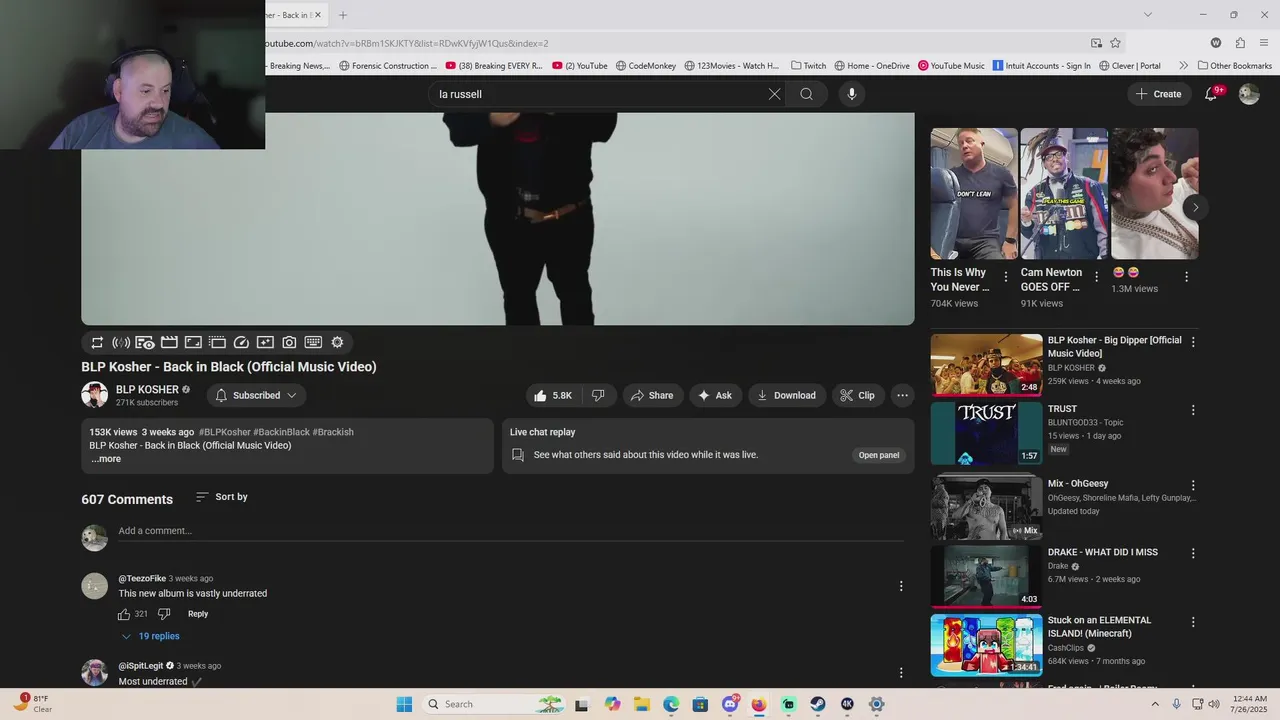1280x720 pixels.
Task: Open File Explorer in taskbar
Action: coord(642,704)
